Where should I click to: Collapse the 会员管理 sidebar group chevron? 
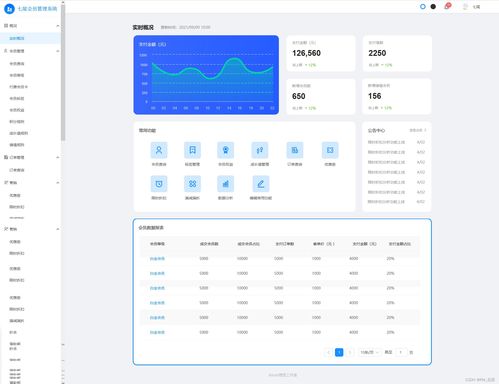(58, 51)
